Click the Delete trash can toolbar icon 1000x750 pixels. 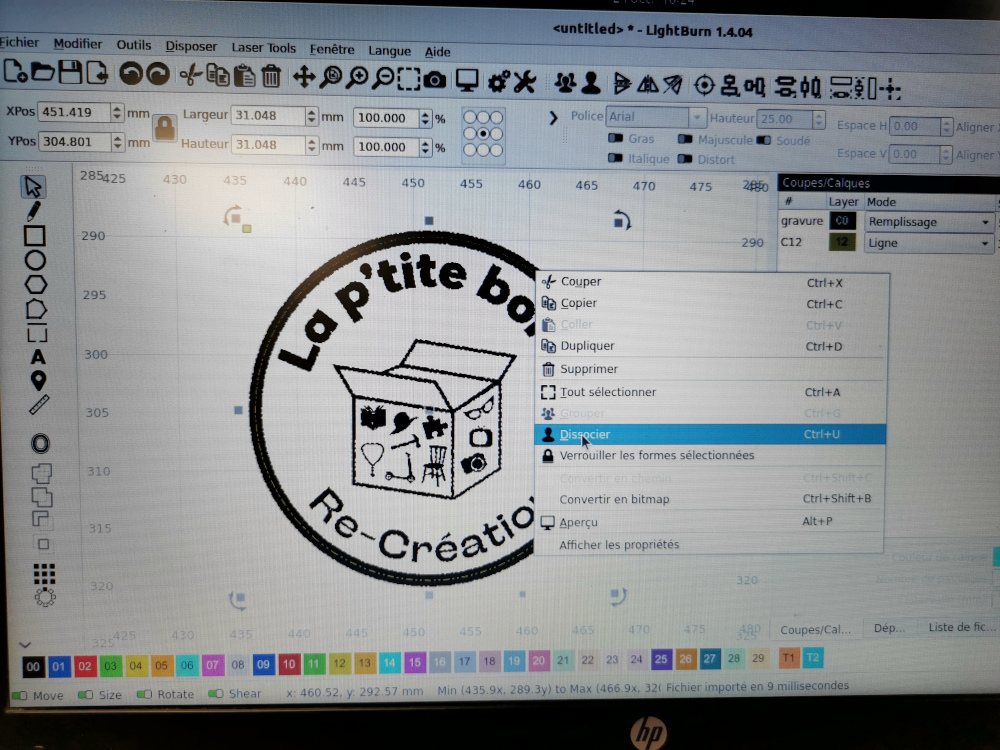271,76
